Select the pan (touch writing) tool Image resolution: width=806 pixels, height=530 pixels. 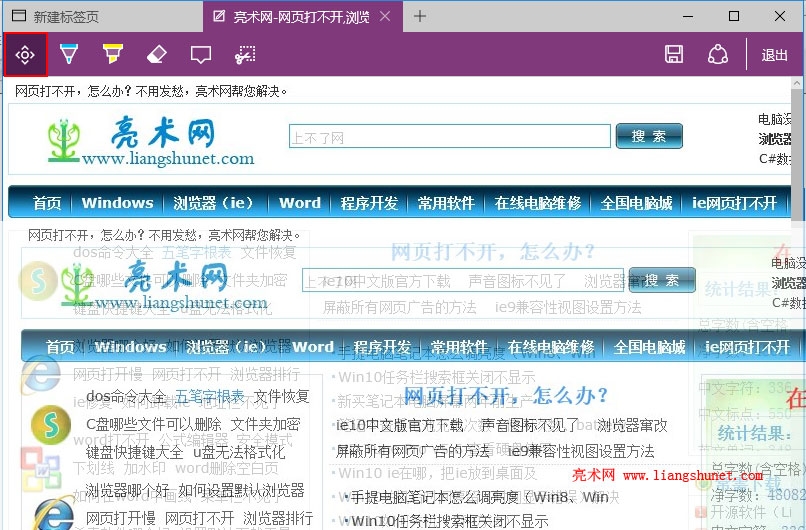(25, 54)
